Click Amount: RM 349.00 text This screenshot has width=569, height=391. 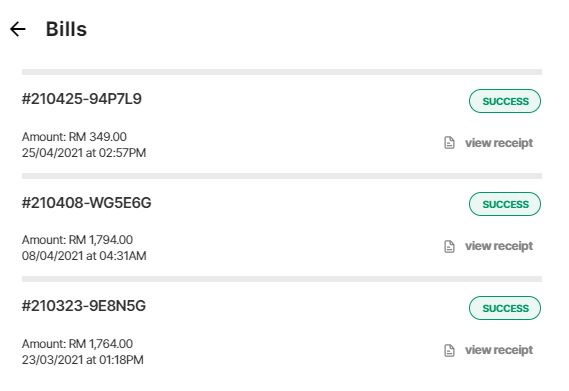[x=74, y=137]
